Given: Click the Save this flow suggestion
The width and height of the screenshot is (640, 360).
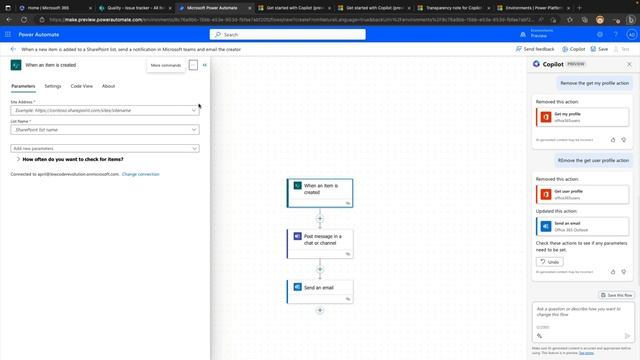Looking at the screenshot, I should click(x=616, y=295).
